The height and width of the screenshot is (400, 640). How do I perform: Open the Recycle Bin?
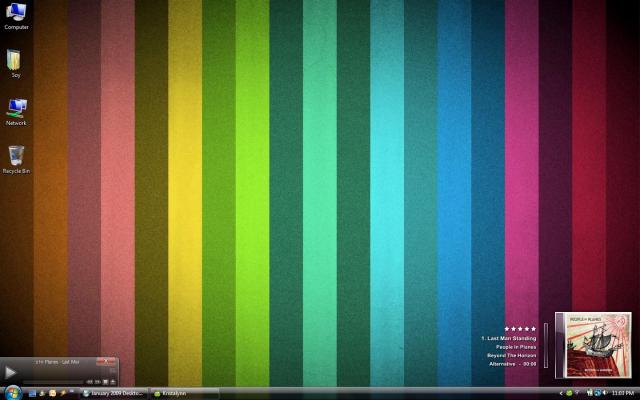(16, 158)
